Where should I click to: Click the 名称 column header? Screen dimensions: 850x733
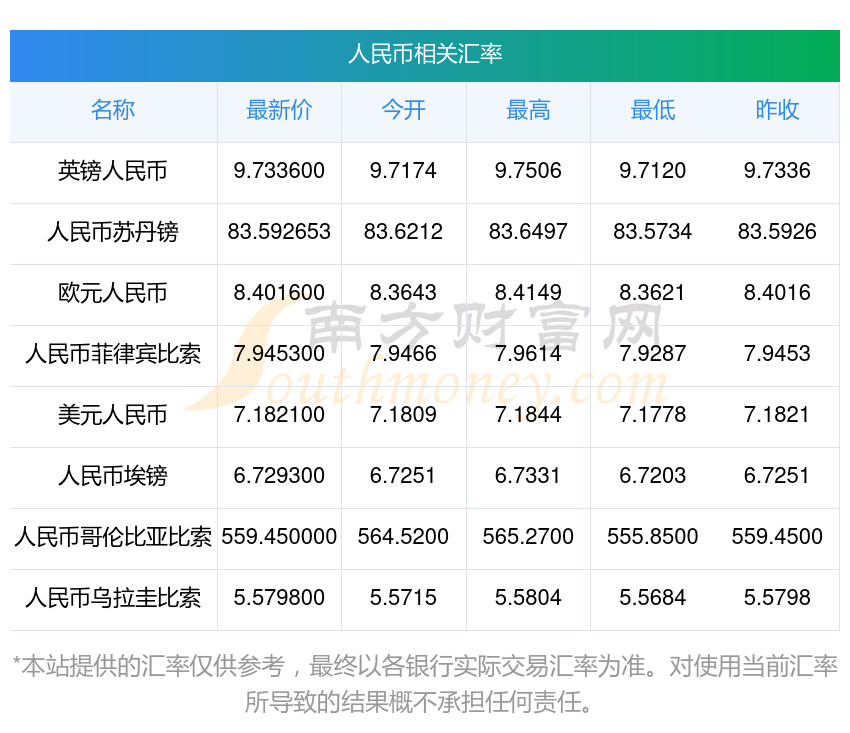click(113, 110)
